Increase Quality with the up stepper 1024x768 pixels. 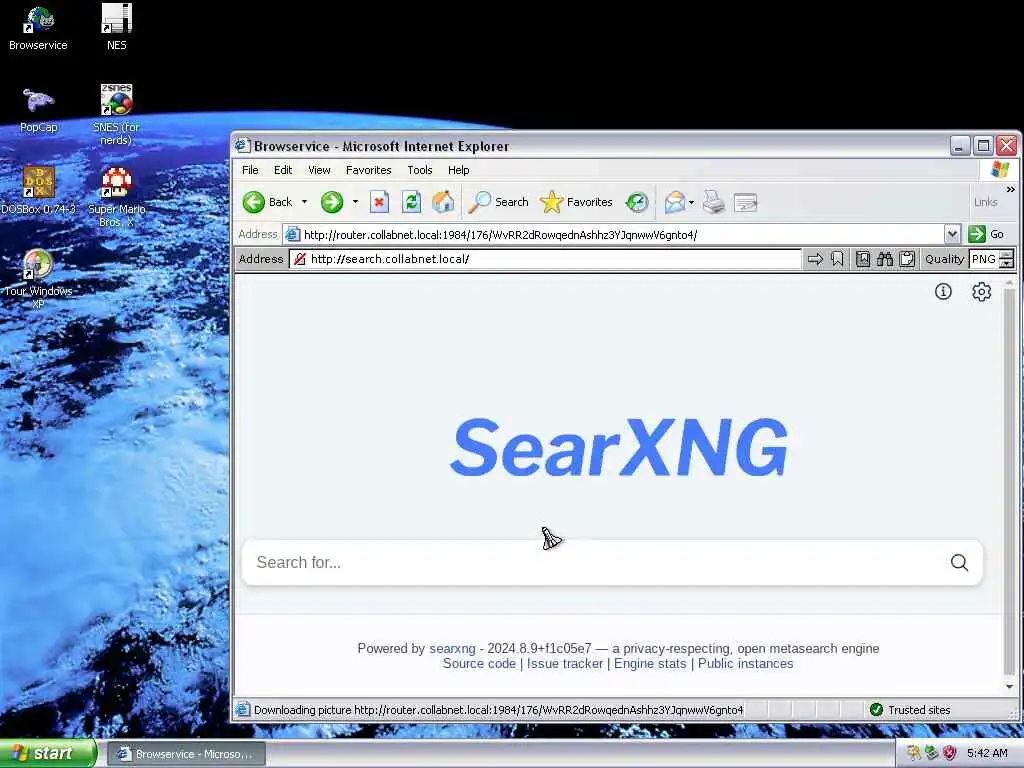[1007, 255]
